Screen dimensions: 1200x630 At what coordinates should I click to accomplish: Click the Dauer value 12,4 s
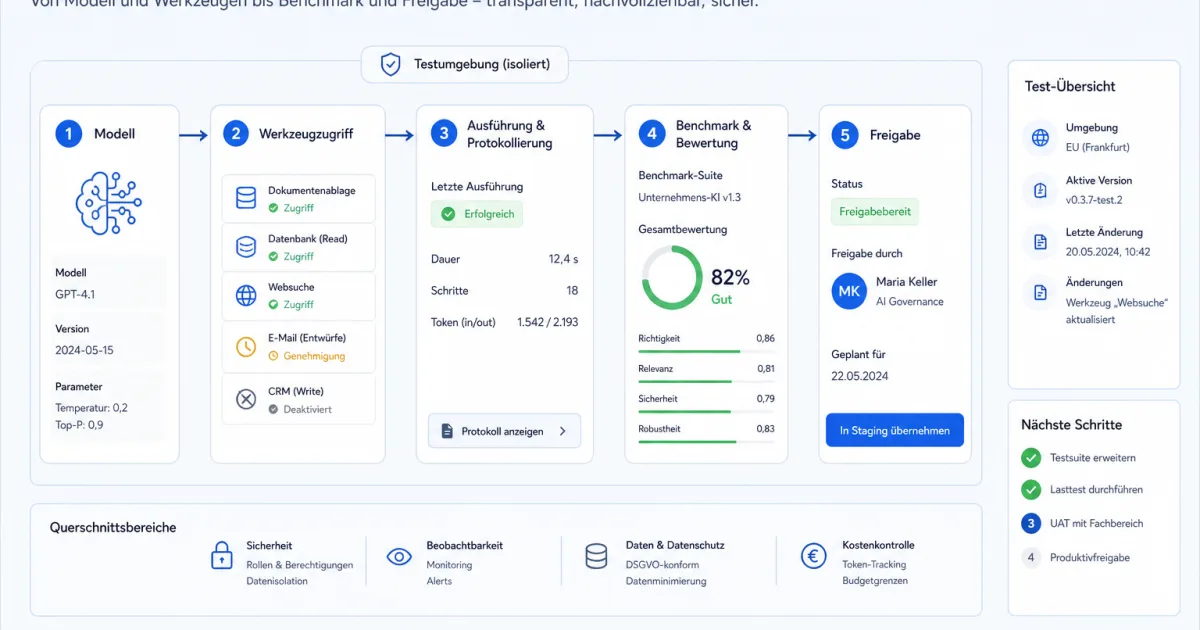(563, 259)
